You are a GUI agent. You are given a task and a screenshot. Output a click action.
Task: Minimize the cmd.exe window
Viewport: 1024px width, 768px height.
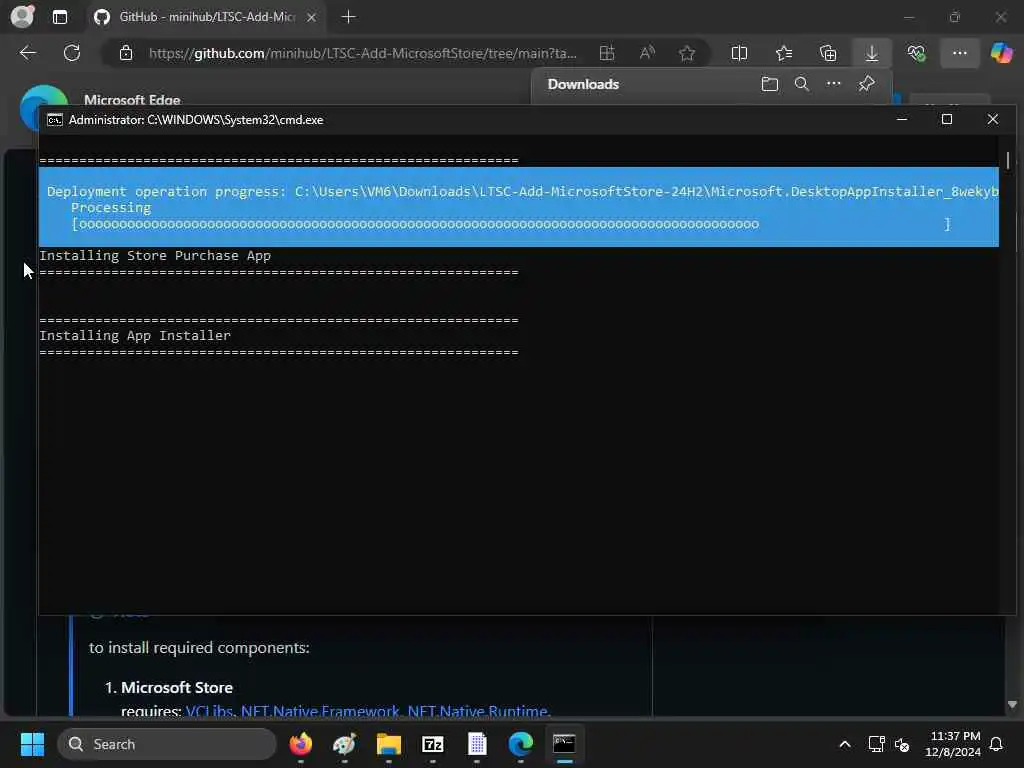(x=902, y=120)
